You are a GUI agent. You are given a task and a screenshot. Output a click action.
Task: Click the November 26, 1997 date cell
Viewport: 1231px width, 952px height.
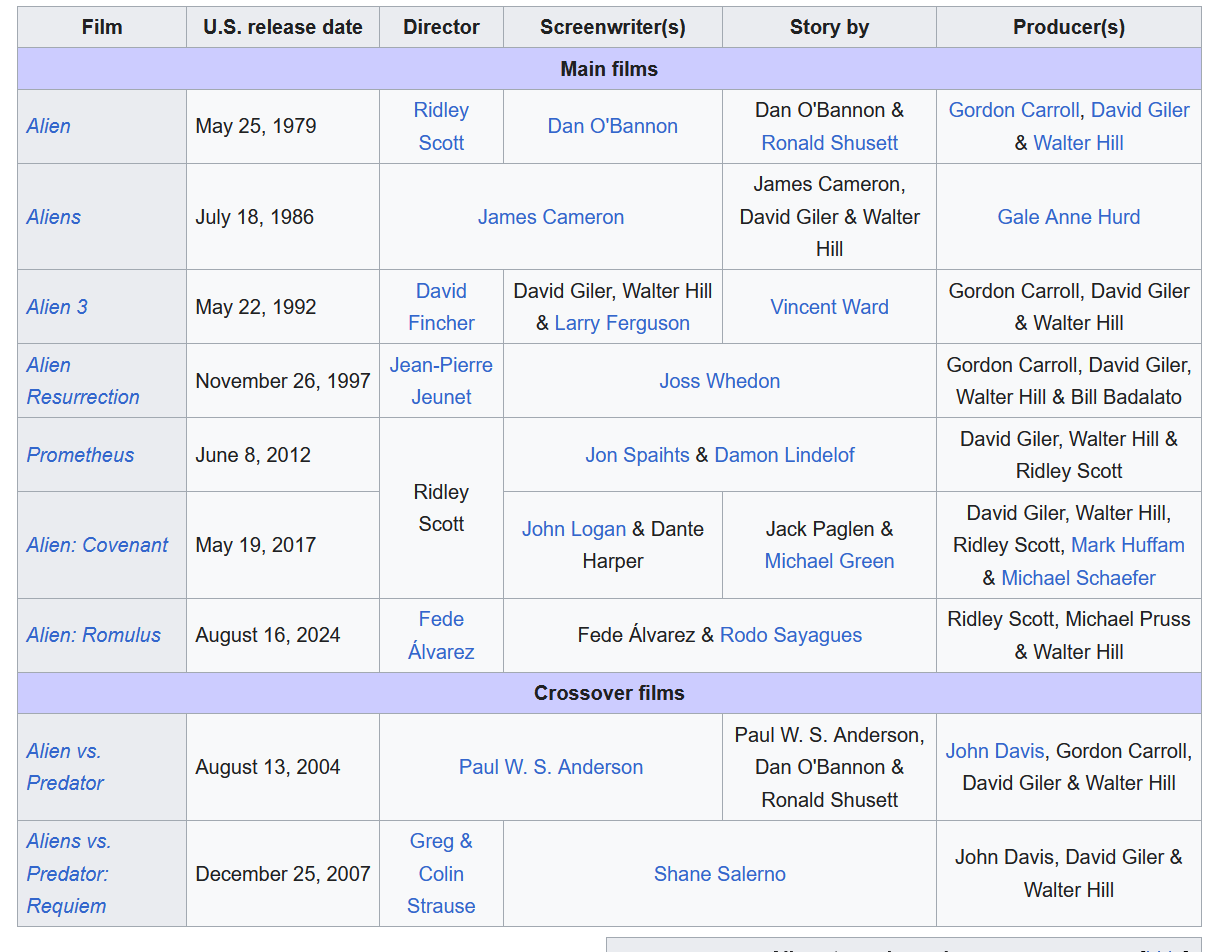pyautogui.click(x=283, y=381)
